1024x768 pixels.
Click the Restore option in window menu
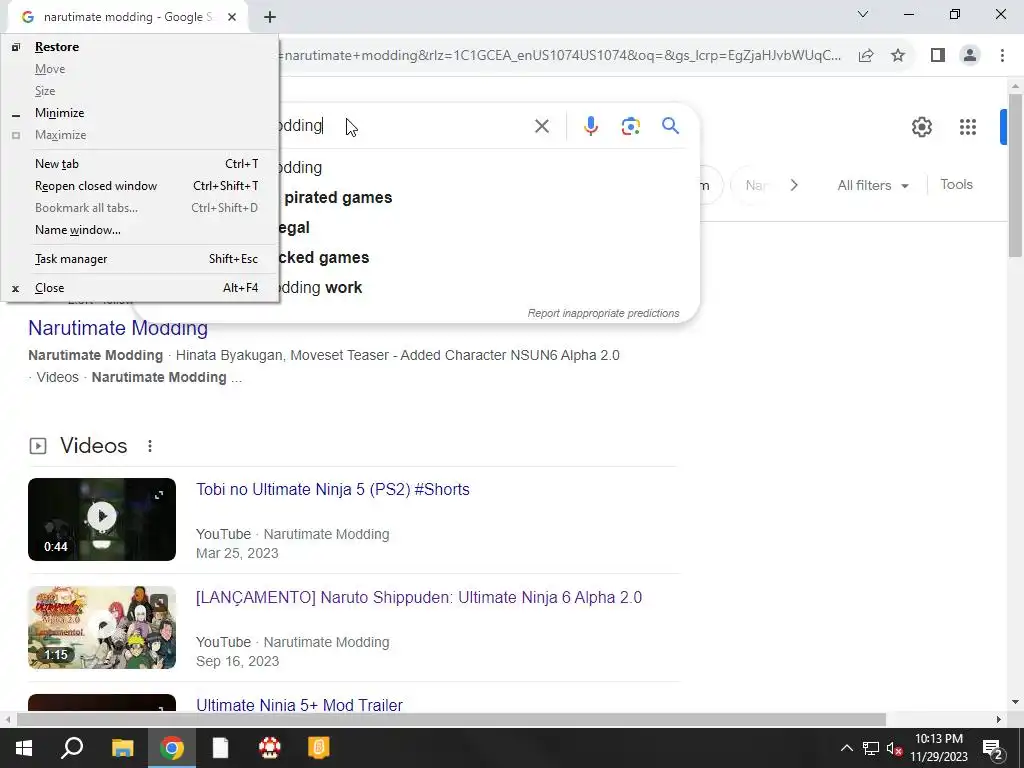click(140, 46)
